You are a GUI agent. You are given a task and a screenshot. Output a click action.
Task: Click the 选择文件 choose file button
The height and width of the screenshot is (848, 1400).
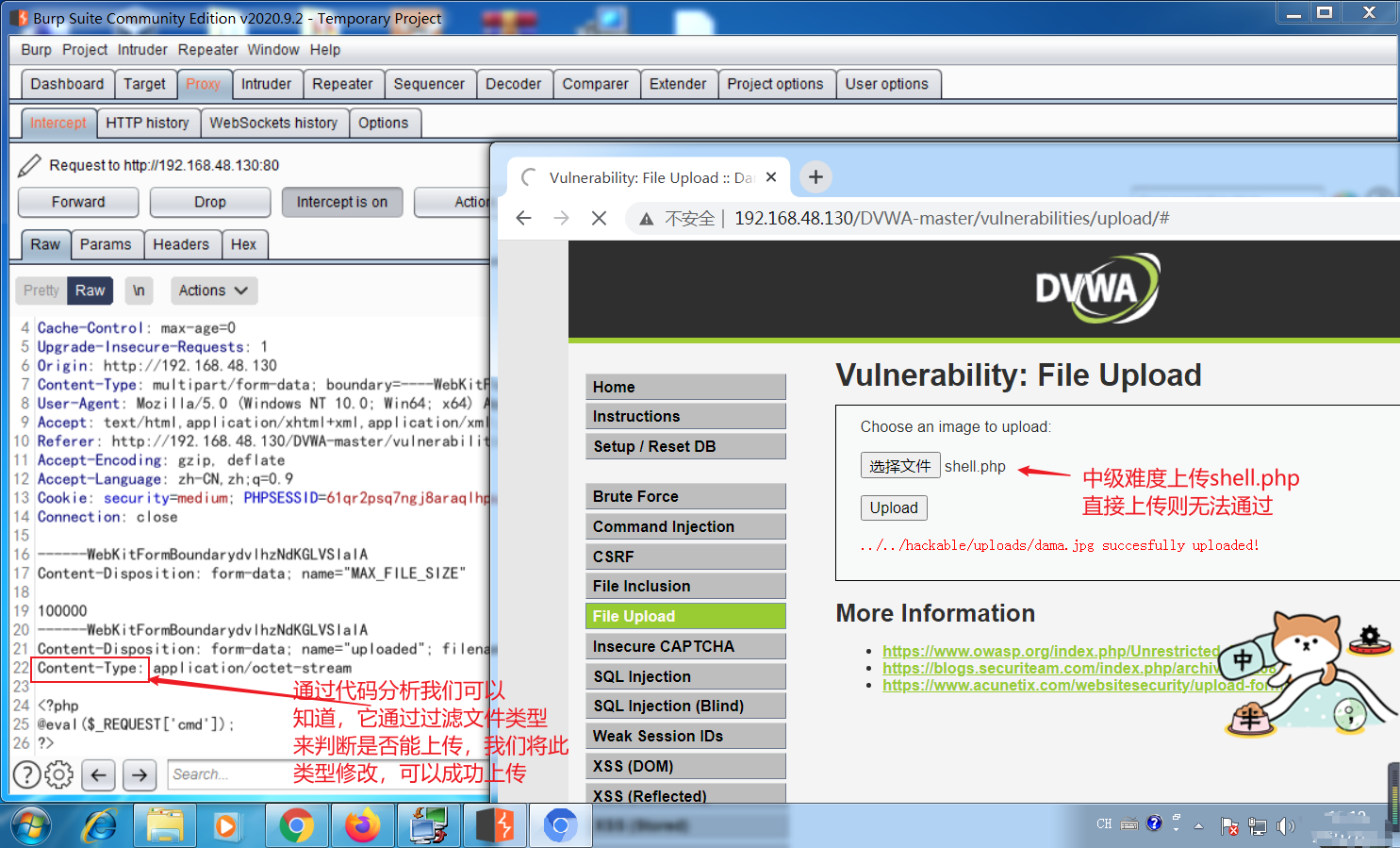point(900,466)
